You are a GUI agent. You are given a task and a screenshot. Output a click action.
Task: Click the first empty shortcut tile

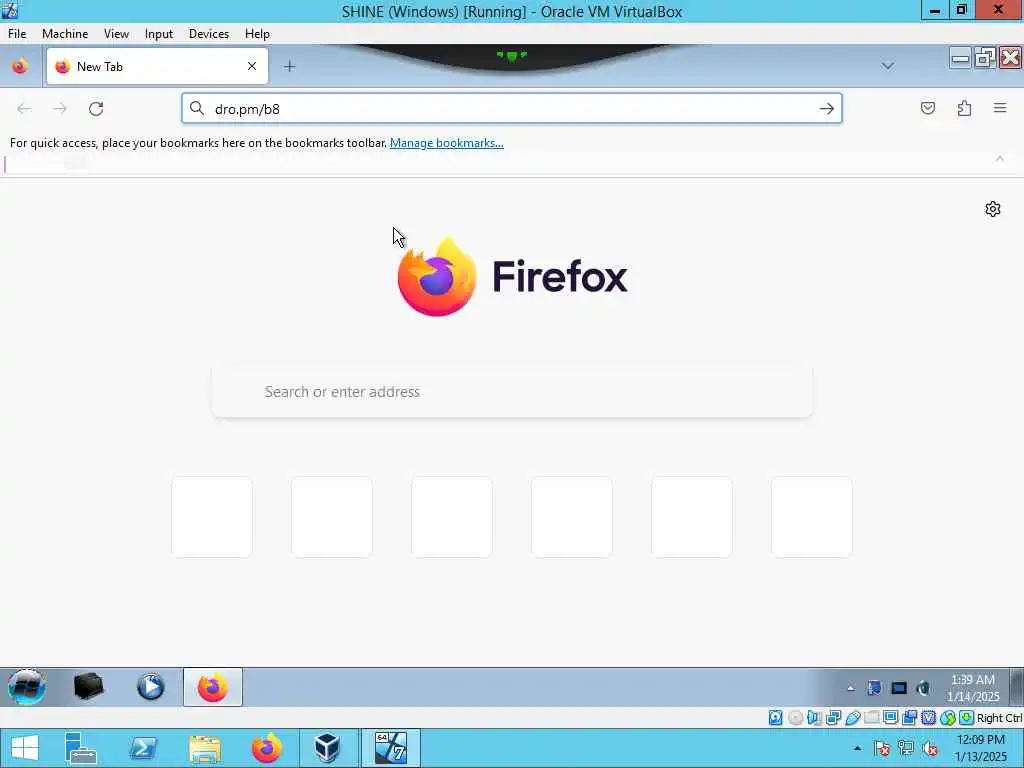tap(212, 517)
